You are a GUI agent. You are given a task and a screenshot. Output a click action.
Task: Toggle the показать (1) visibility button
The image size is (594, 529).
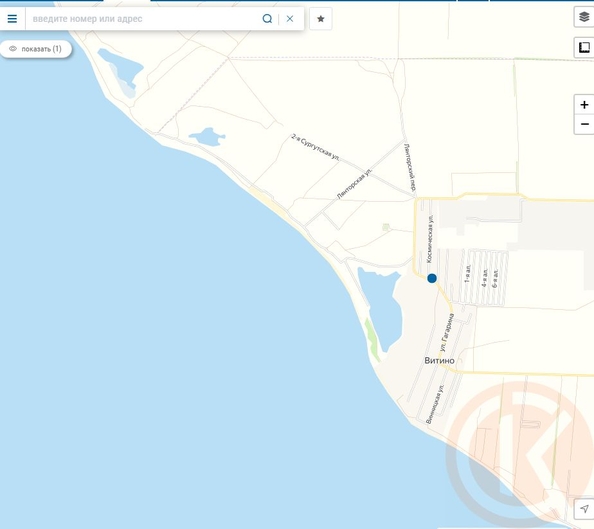[x=36, y=49]
